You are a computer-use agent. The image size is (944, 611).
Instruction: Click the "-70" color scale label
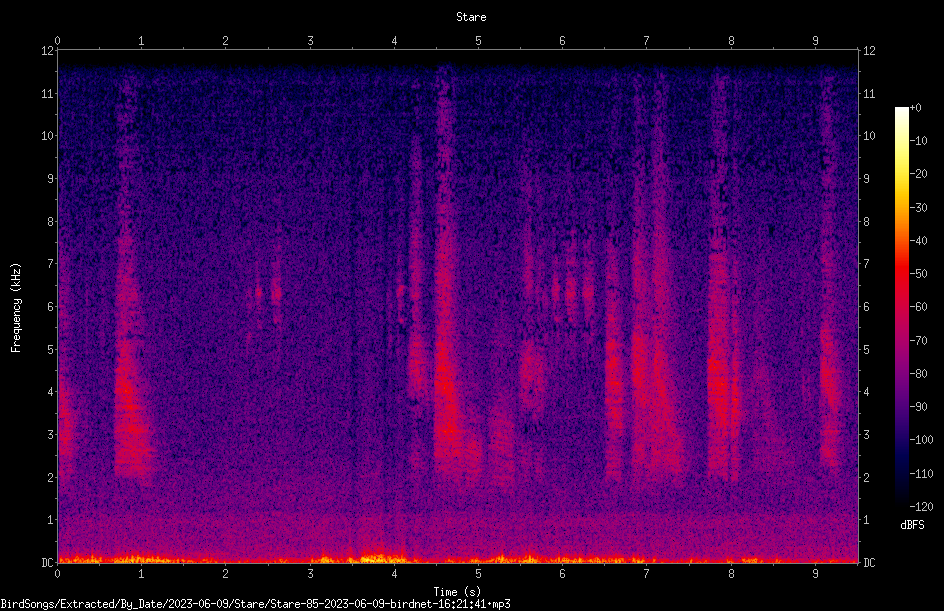918,341
